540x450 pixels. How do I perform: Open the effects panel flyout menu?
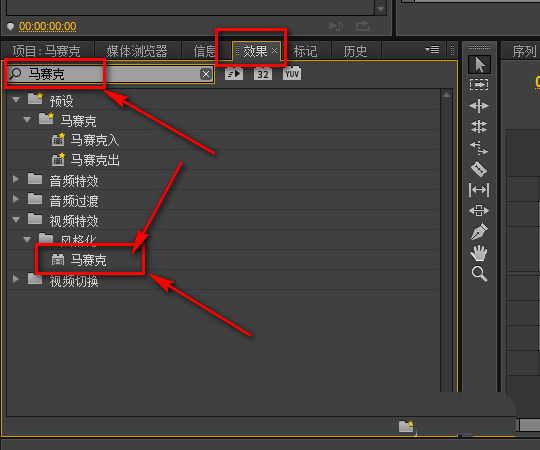click(x=432, y=50)
